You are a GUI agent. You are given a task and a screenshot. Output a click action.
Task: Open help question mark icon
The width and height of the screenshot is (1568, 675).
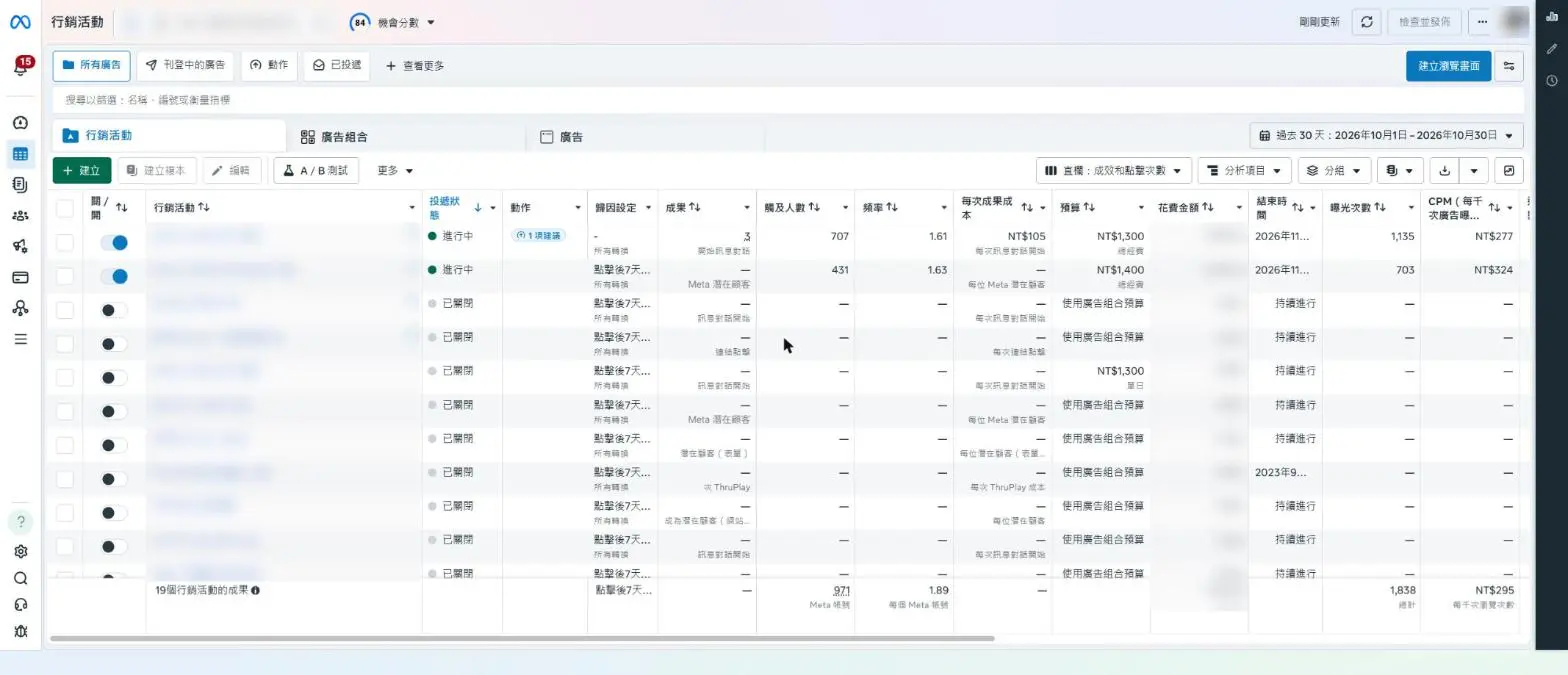[20, 522]
